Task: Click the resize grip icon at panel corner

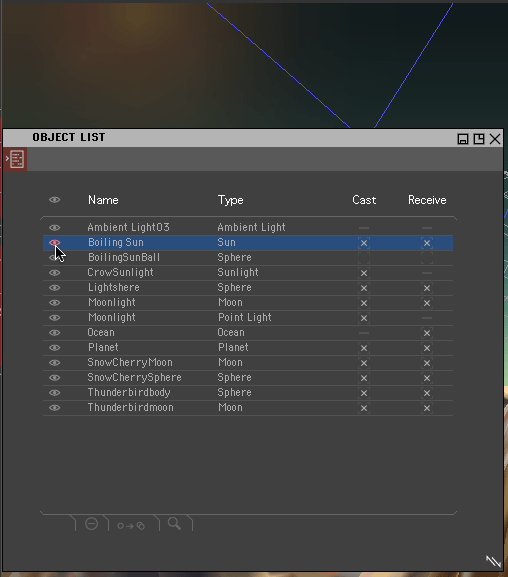Action: coord(493,562)
